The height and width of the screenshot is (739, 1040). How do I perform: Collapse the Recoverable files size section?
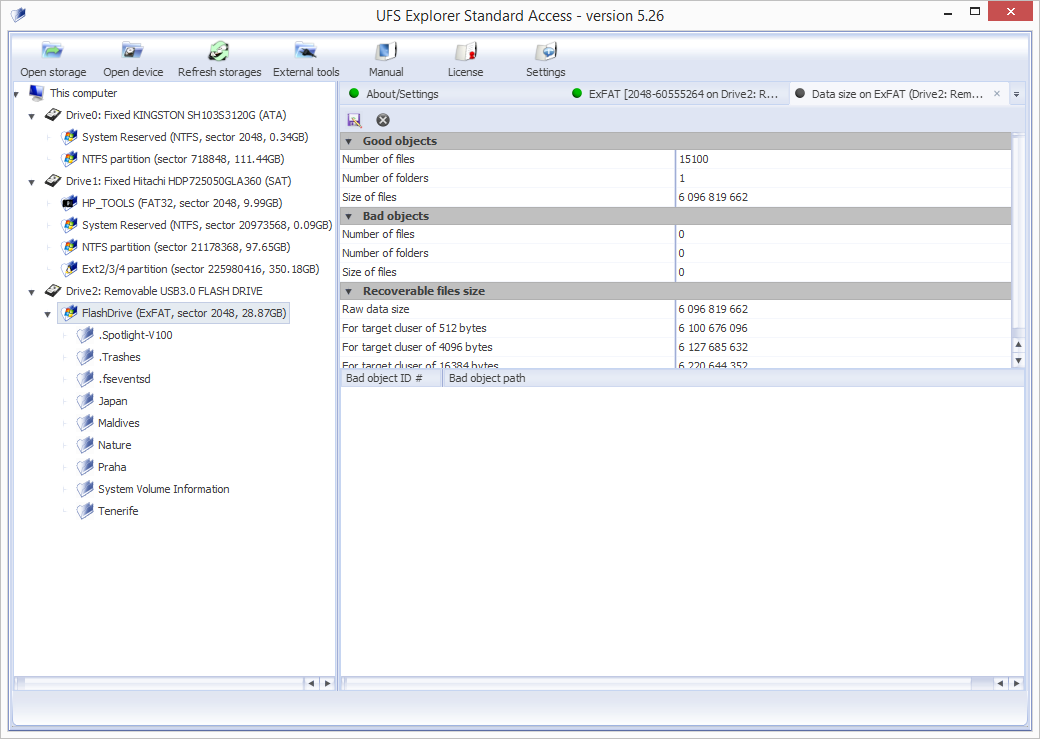click(x=348, y=291)
